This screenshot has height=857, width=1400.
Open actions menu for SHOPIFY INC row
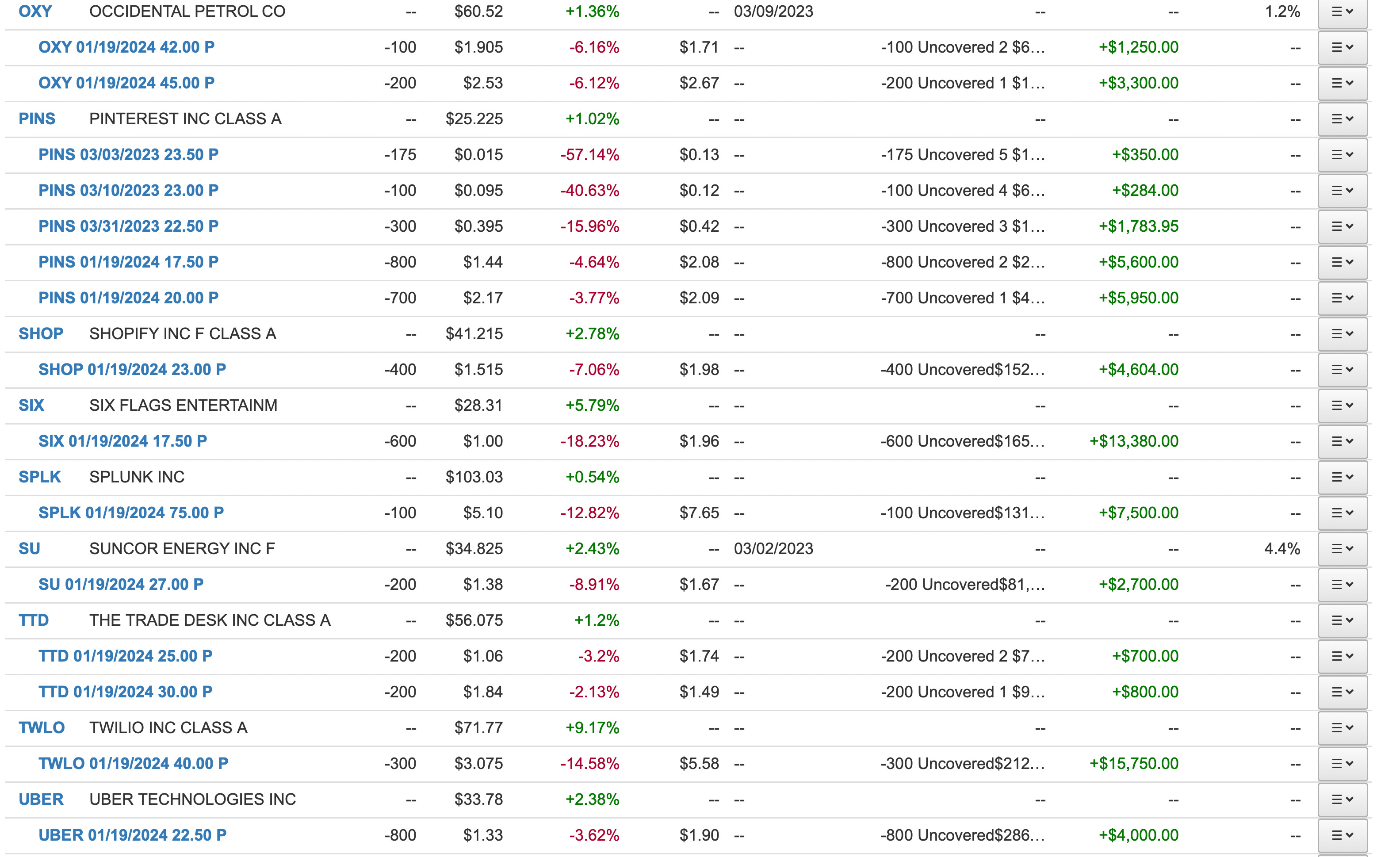point(1342,334)
